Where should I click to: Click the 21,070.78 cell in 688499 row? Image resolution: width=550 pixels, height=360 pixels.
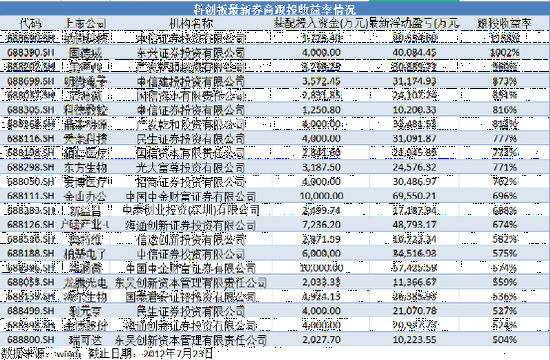point(414,311)
